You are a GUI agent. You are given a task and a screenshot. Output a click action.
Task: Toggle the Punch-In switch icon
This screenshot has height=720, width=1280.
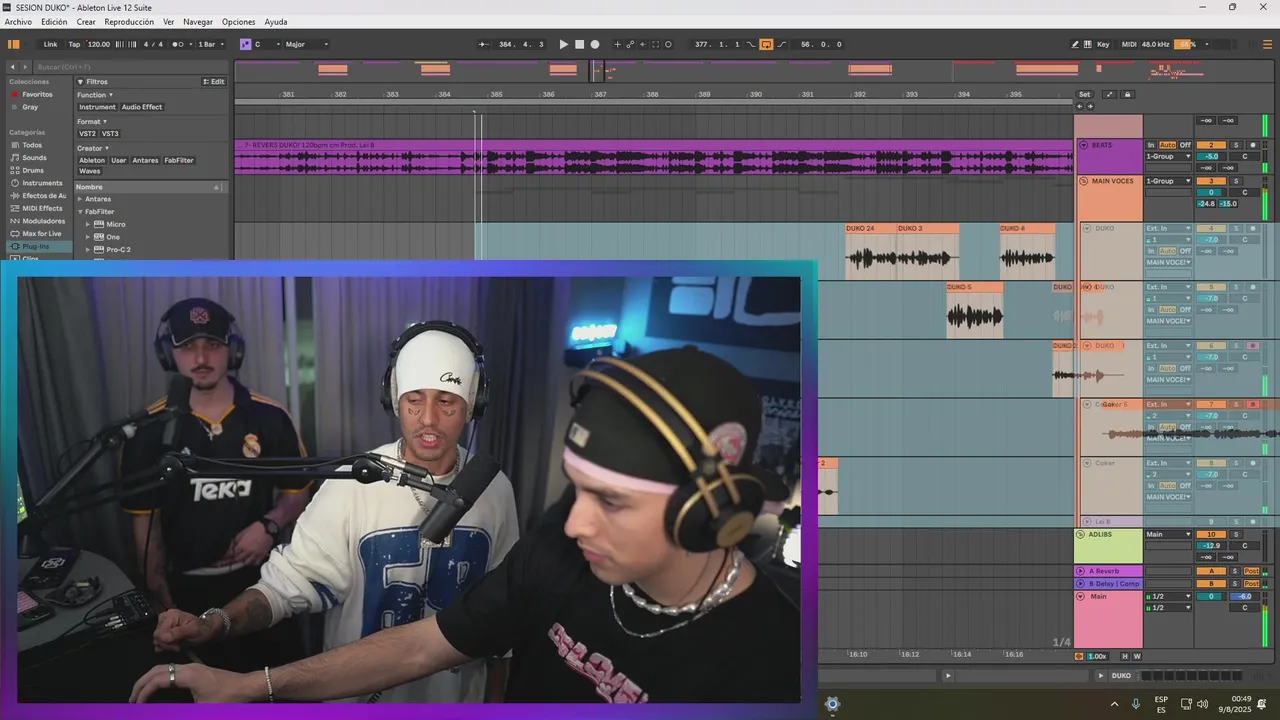[752, 44]
